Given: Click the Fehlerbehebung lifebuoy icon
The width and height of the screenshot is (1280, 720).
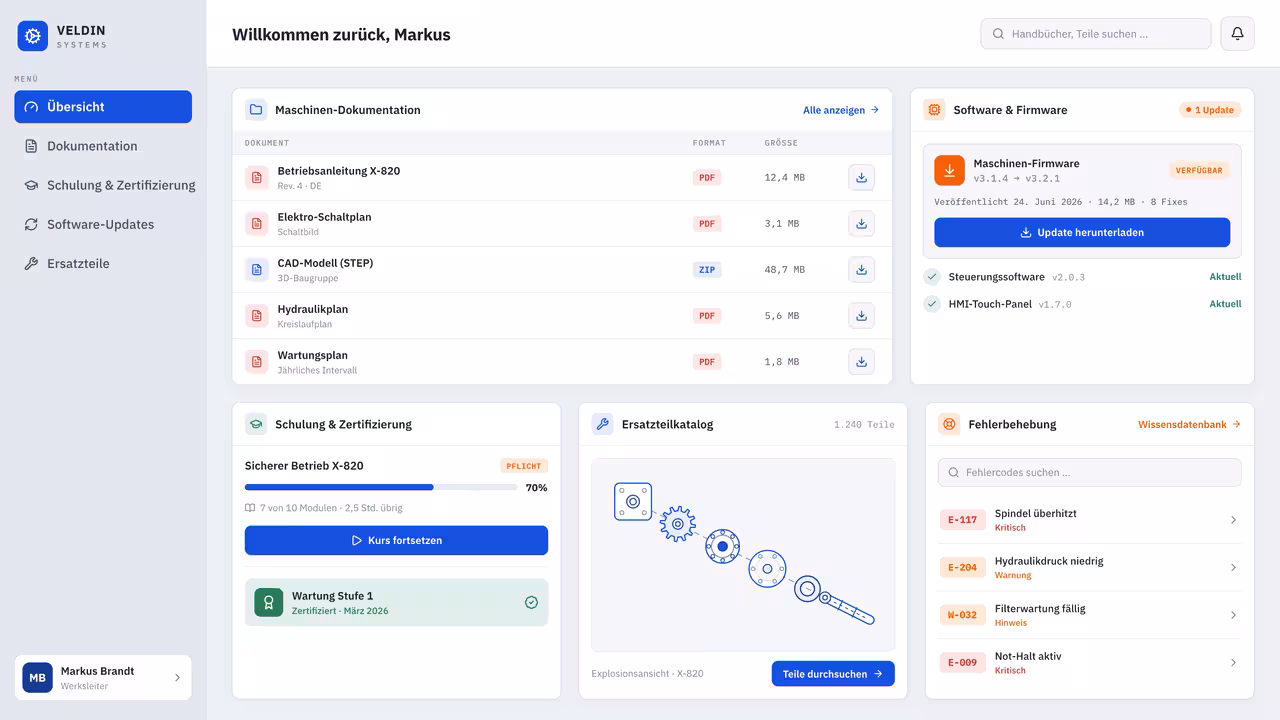Looking at the screenshot, I should click(949, 424).
